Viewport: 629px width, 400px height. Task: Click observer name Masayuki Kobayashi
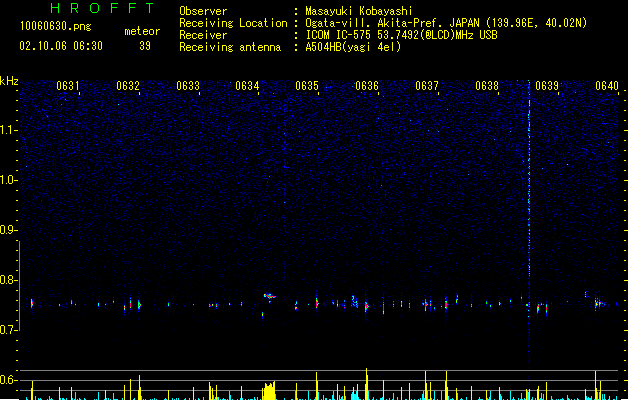[x=359, y=11]
